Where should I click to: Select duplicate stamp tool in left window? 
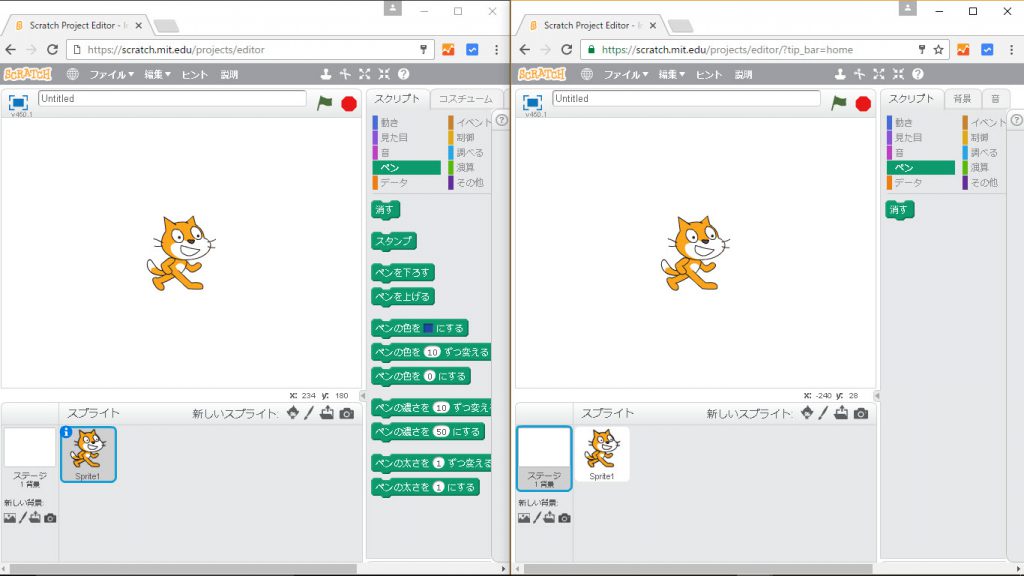pyautogui.click(x=325, y=74)
